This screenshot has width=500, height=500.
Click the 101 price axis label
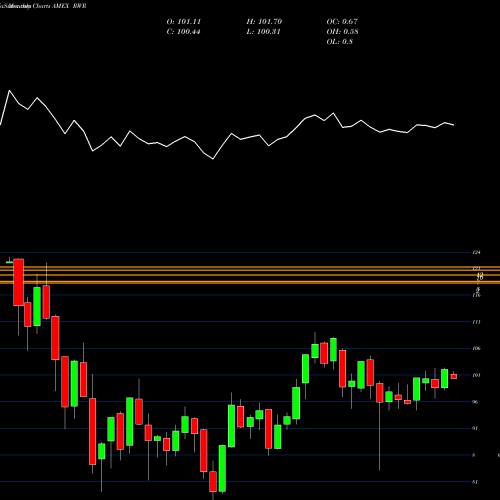[477, 375]
